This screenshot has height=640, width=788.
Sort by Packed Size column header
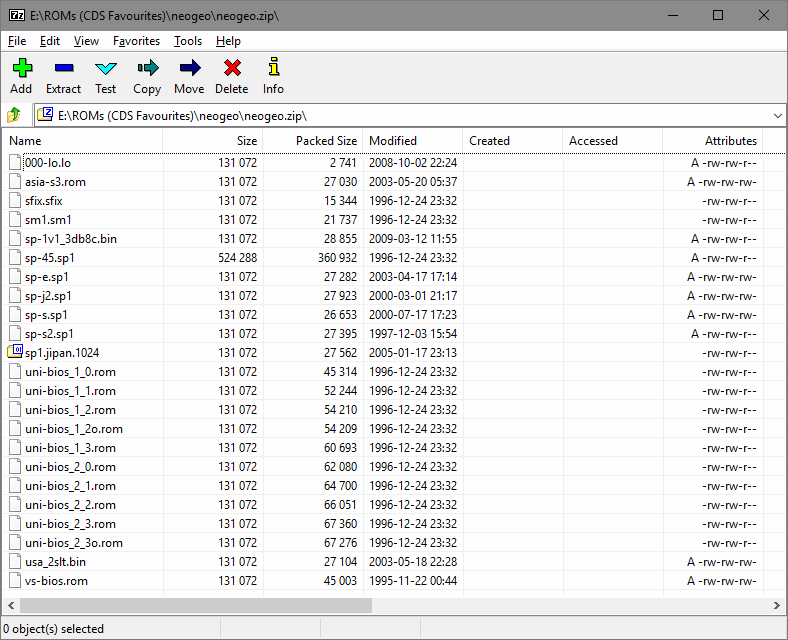click(313, 141)
